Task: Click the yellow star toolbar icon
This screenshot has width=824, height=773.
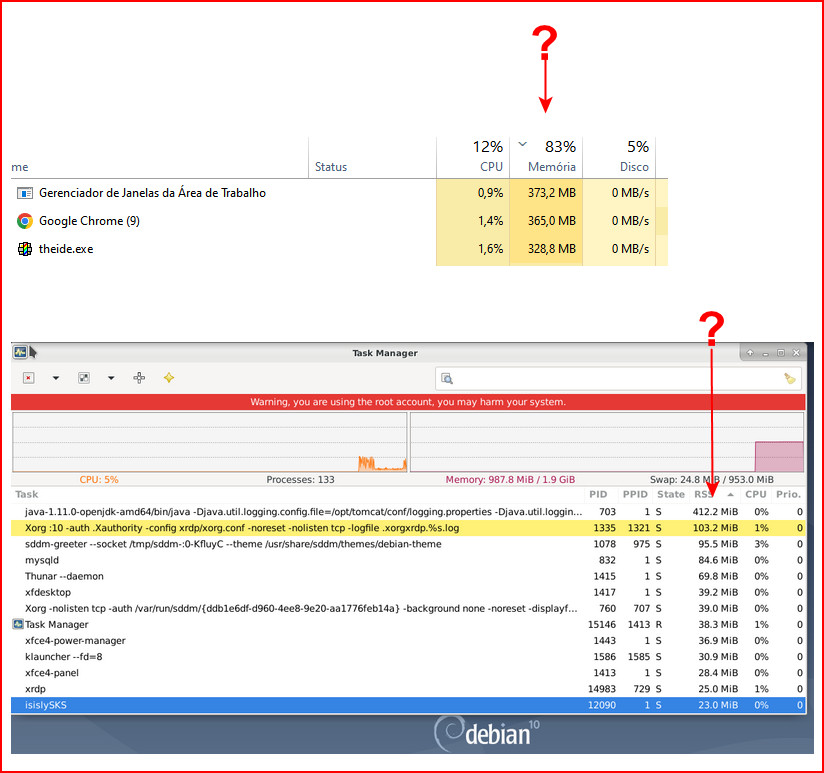Action: click(x=169, y=378)
